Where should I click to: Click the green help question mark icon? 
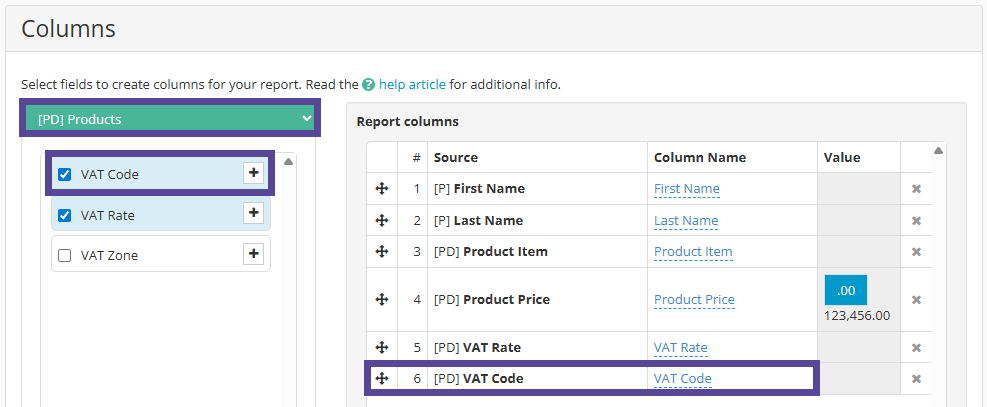point(369,85)
